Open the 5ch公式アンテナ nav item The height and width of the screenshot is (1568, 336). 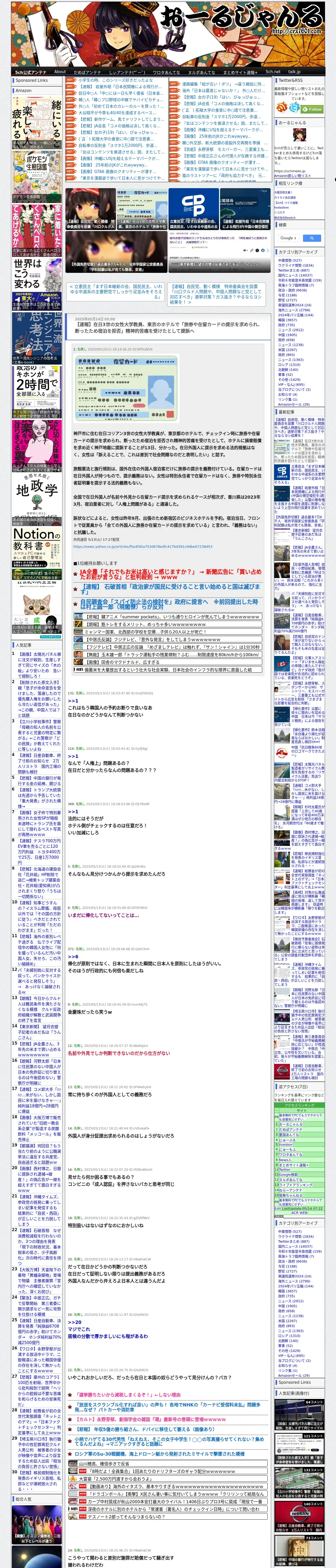point(31,72)
